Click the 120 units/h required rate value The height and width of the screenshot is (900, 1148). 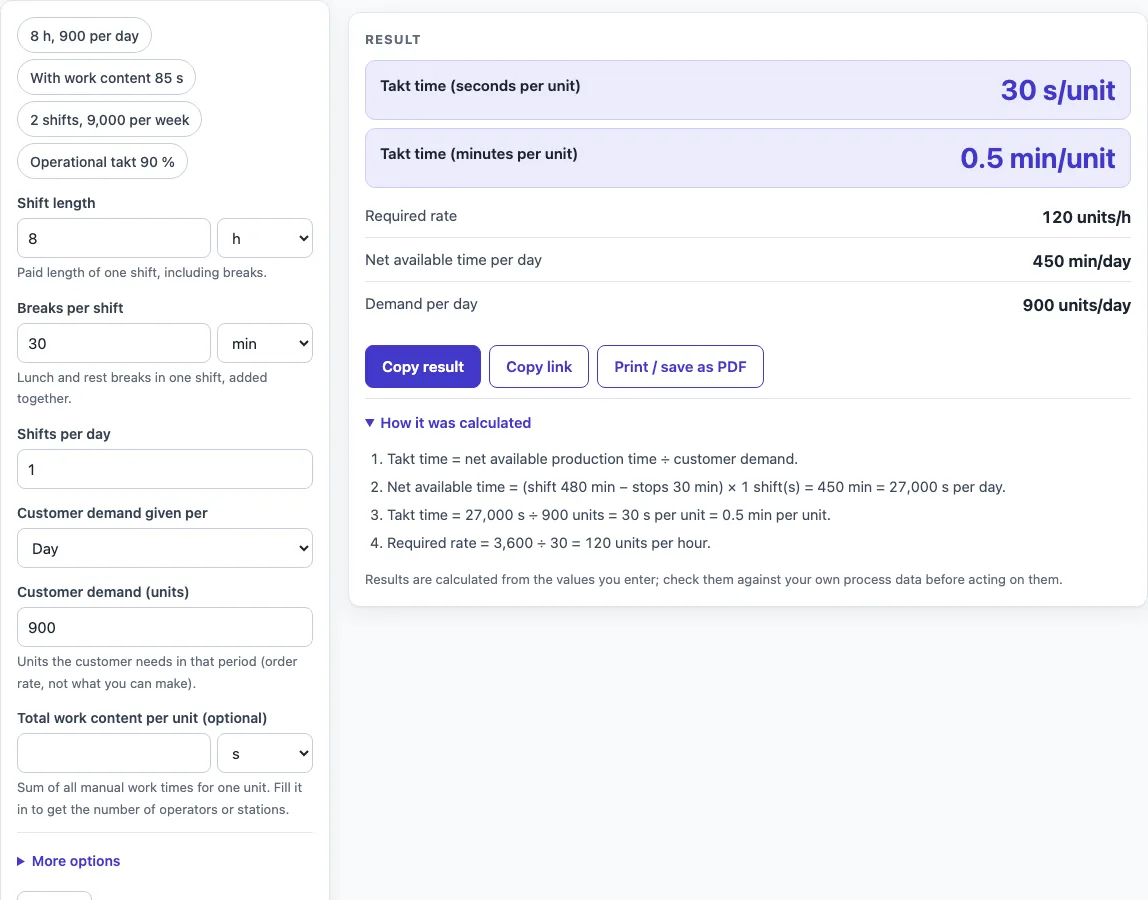pos(1086,217)
